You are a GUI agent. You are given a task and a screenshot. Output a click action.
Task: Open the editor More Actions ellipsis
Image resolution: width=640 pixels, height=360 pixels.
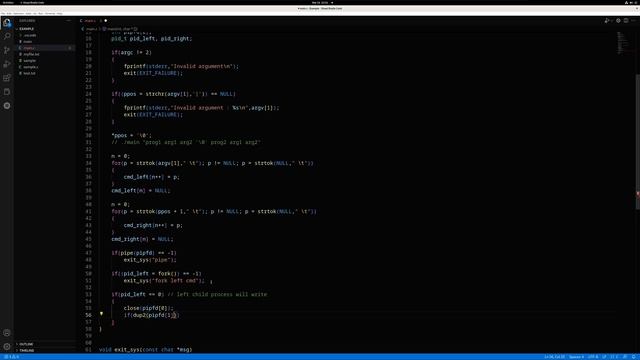(x=634, y=20)
